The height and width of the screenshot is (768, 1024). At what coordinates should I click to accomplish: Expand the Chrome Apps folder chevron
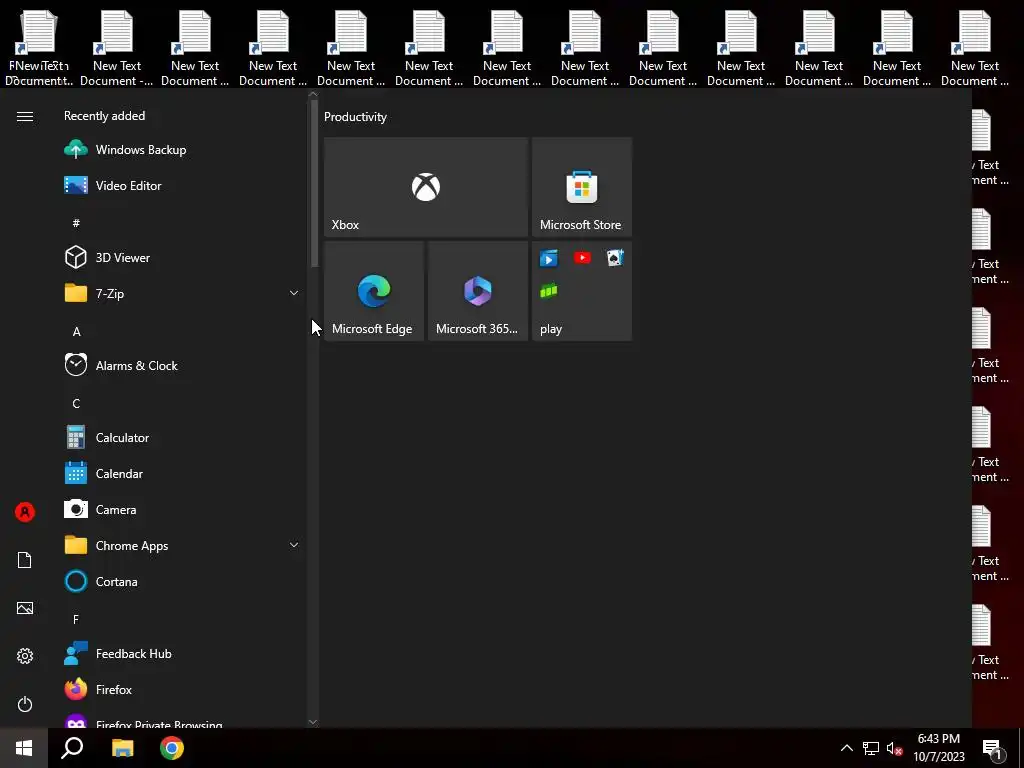click(294, 545)
